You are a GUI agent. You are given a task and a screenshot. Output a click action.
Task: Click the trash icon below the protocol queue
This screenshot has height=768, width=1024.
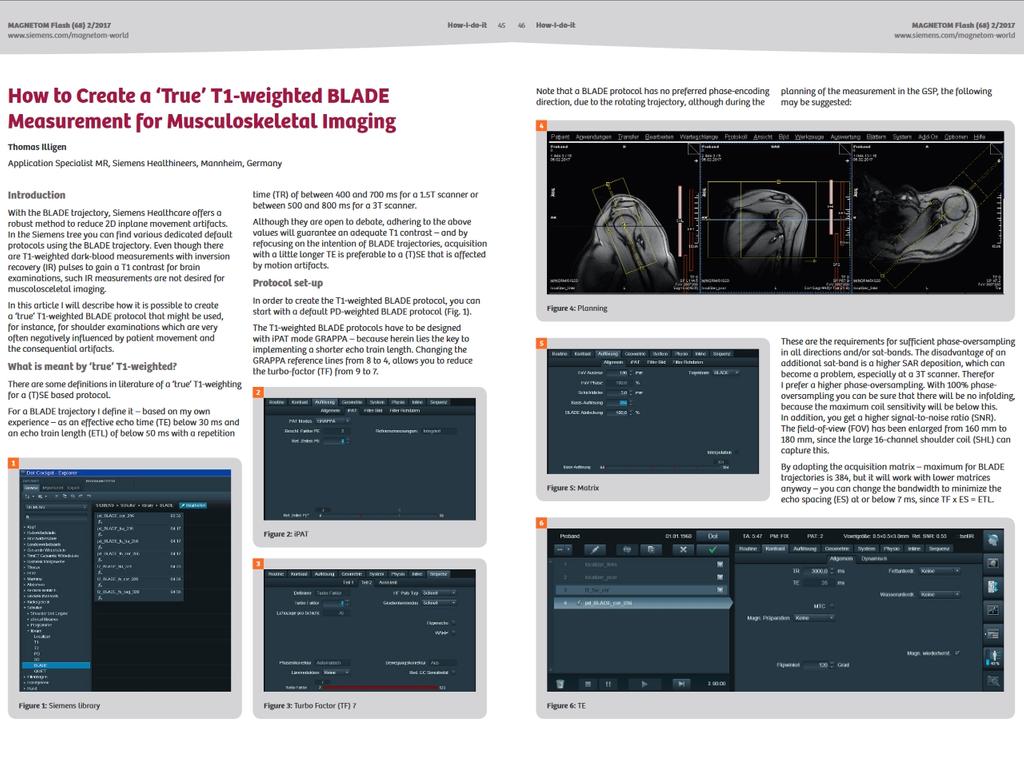(x=561, y=683)
